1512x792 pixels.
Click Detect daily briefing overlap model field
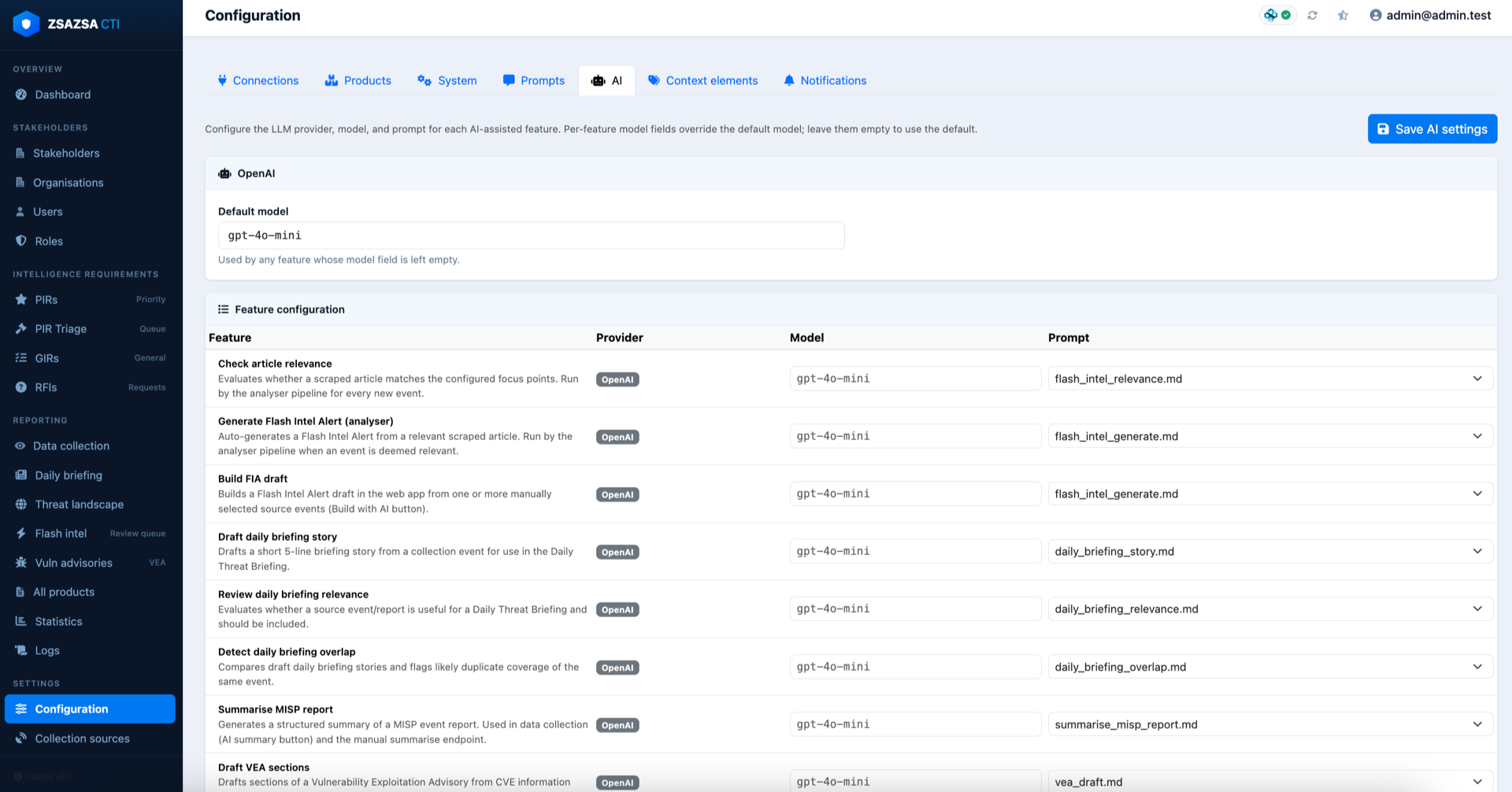point(915,667)
